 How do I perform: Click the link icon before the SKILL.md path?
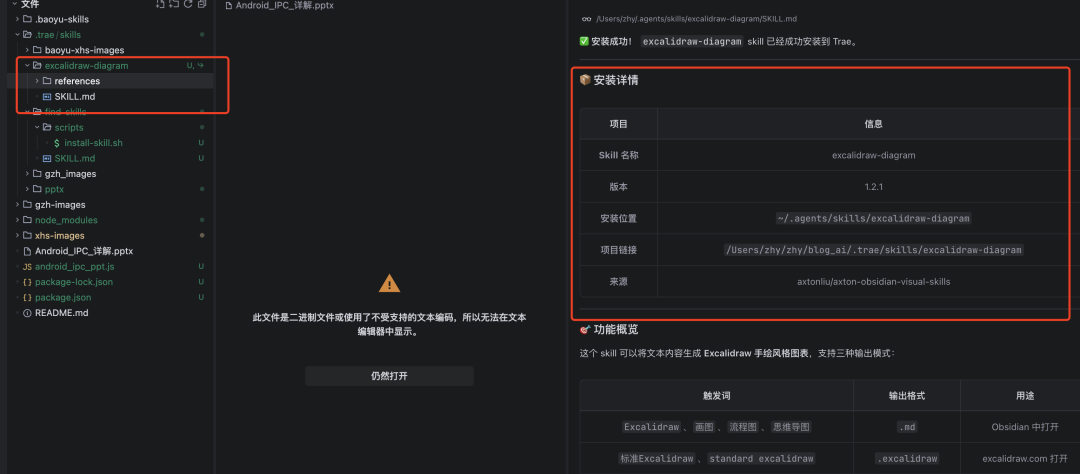click(x=586, y=19)
